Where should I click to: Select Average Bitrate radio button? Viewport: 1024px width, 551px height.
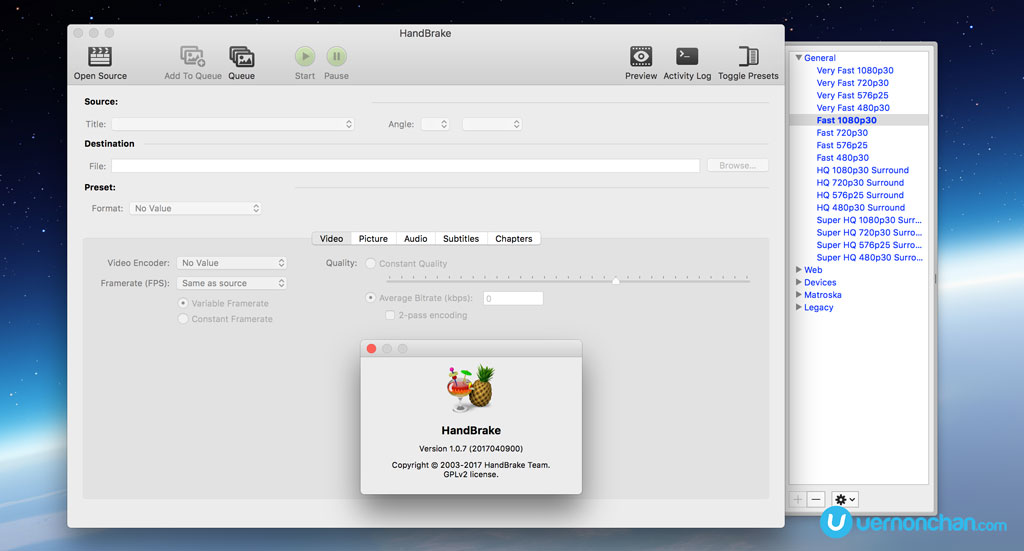(370, 298)
